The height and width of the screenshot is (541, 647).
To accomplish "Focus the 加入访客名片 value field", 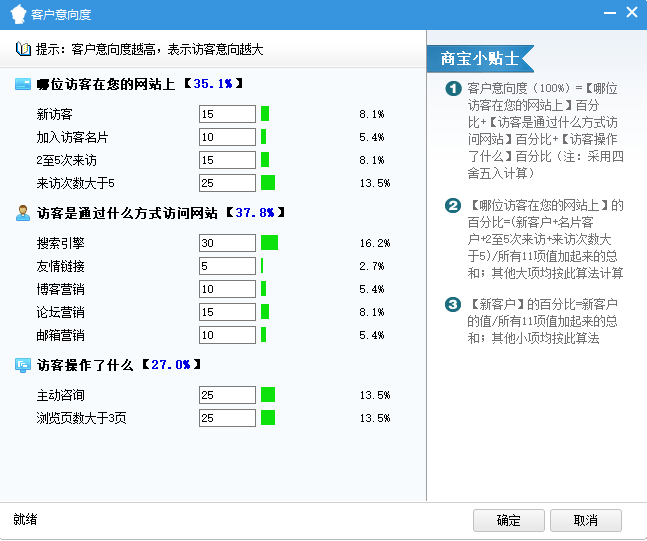I will (x=227, y=137).
